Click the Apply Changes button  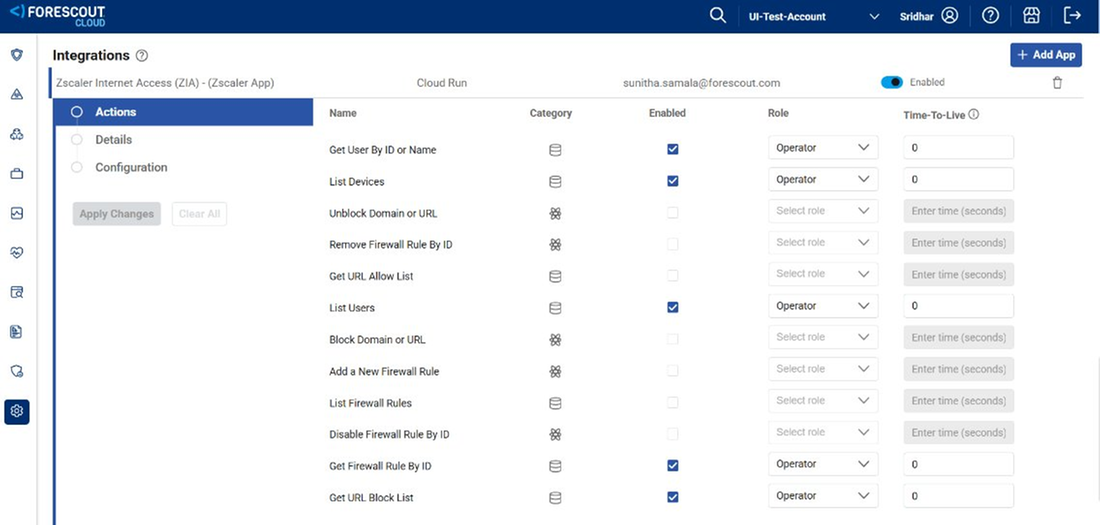(116, 214)
